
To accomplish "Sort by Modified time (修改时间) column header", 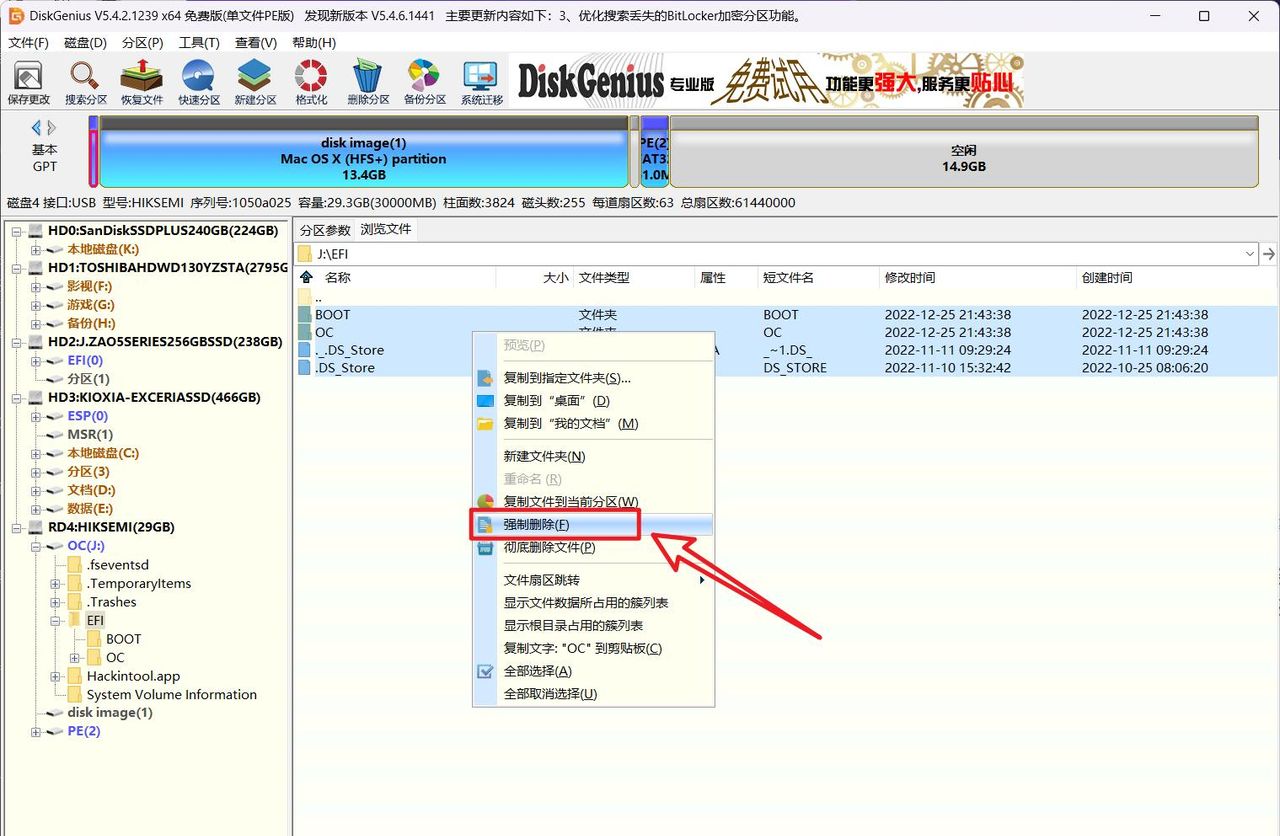I will [x=978, y=277].
